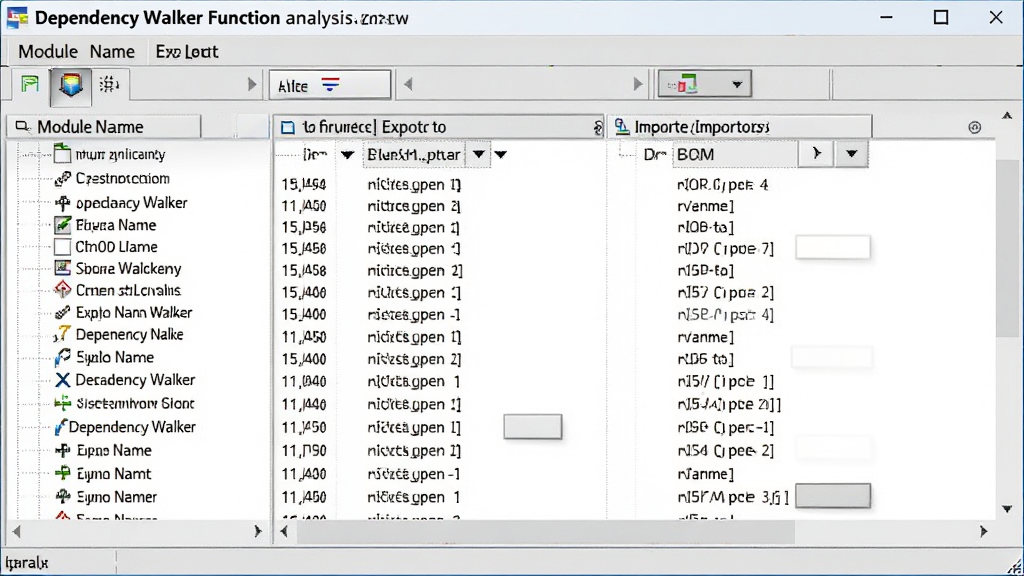The image size is (1024, 576).
Task: Open the dropdown right of BOM field
Action: (x=851, y=154)
